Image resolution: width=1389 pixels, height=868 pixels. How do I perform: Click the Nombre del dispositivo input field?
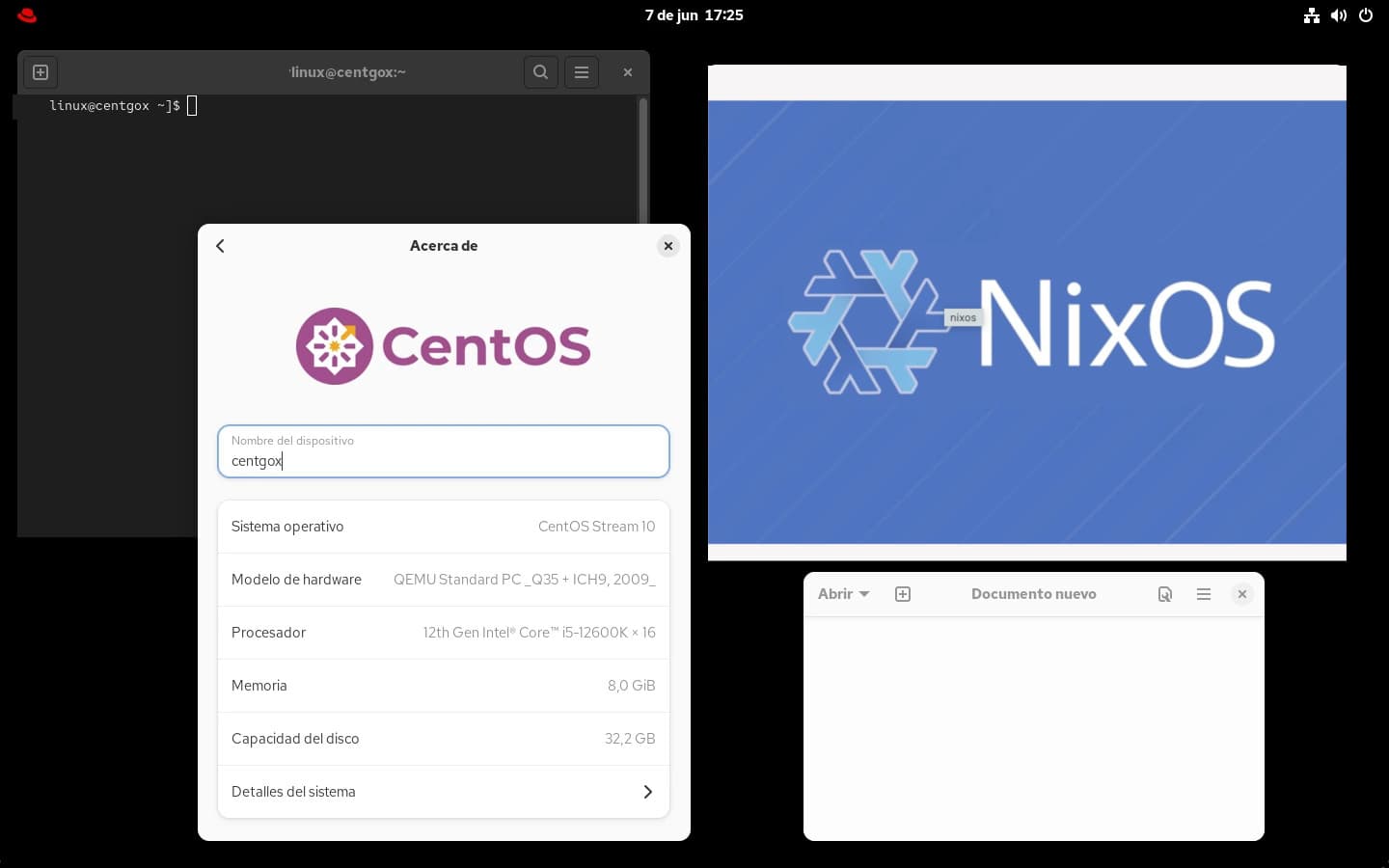(444, 451)
